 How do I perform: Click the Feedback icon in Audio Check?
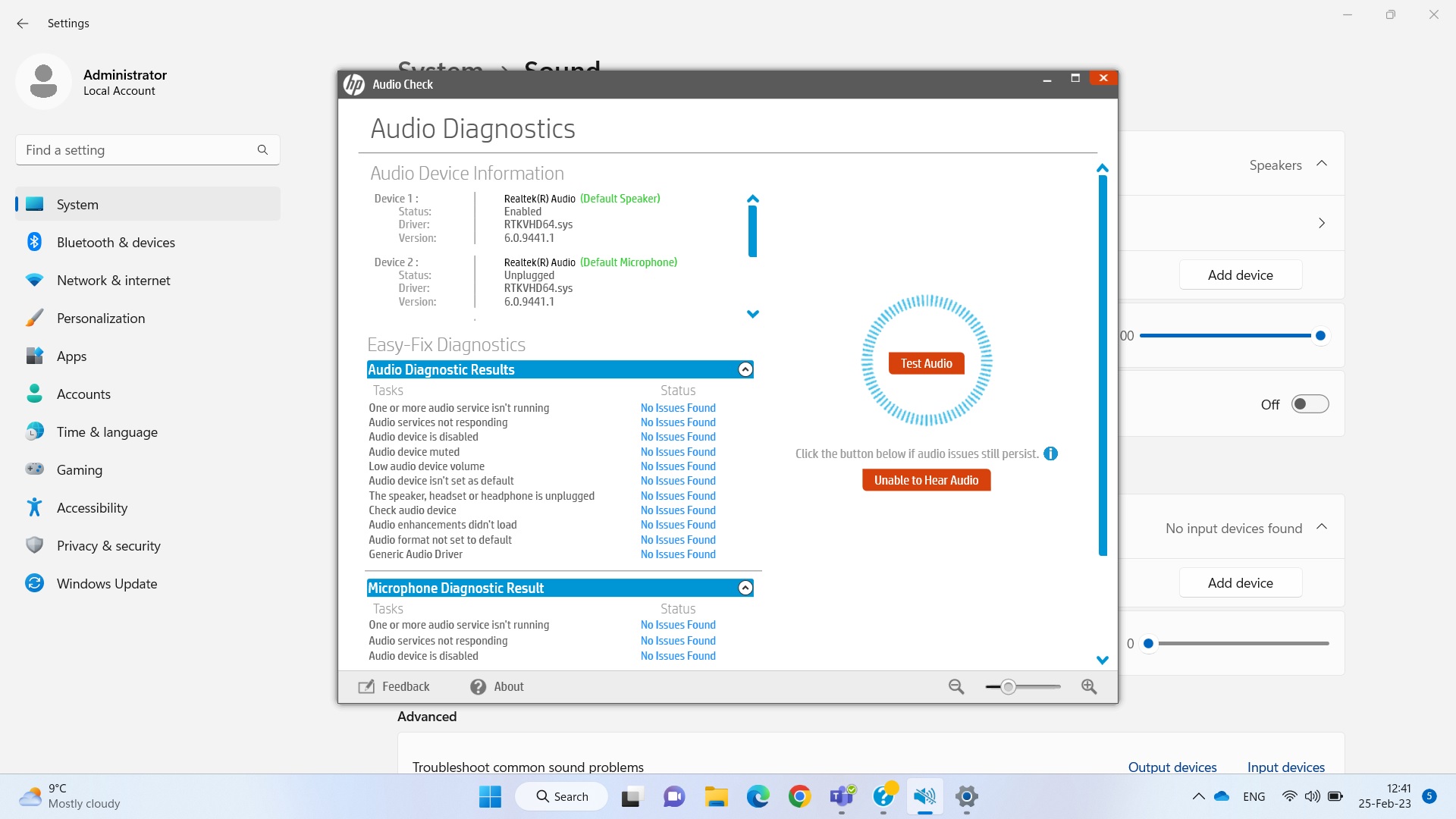point(366,686)
